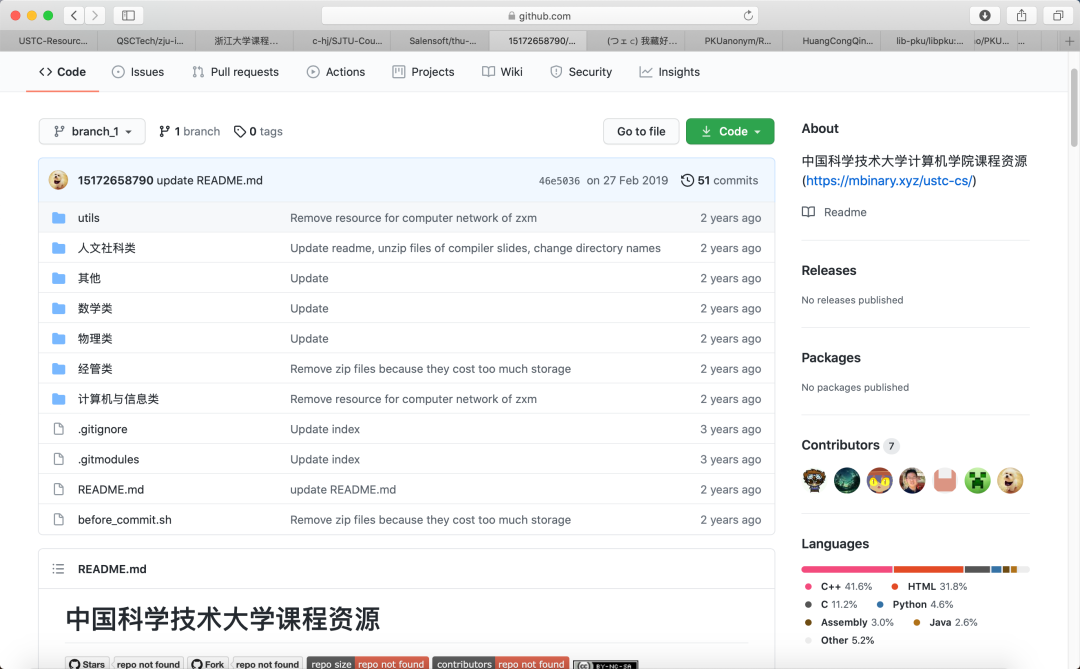The height and width of the screenshot is (669, 1080).
Task: Open the 其他 folder link
Action: click(89, 278)
